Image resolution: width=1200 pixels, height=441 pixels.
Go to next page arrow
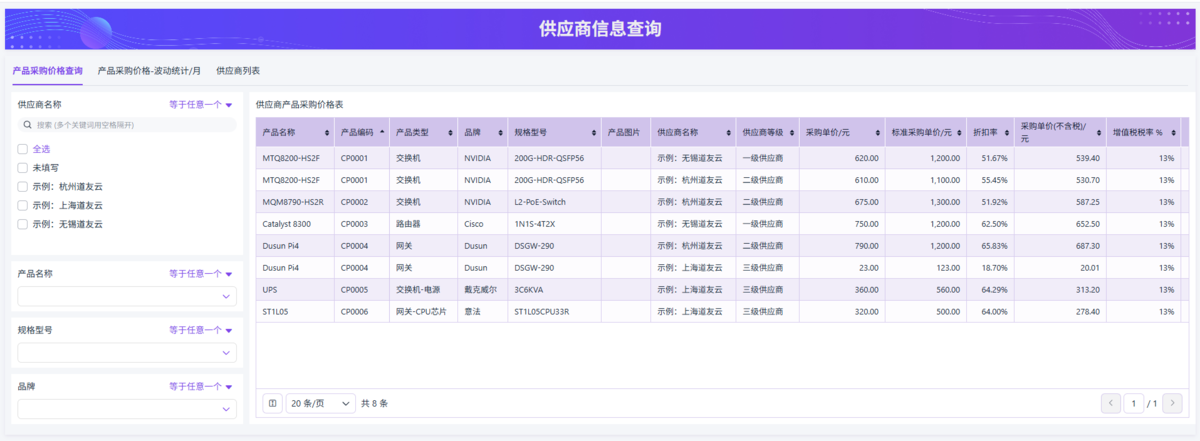tap(1173, 403)
